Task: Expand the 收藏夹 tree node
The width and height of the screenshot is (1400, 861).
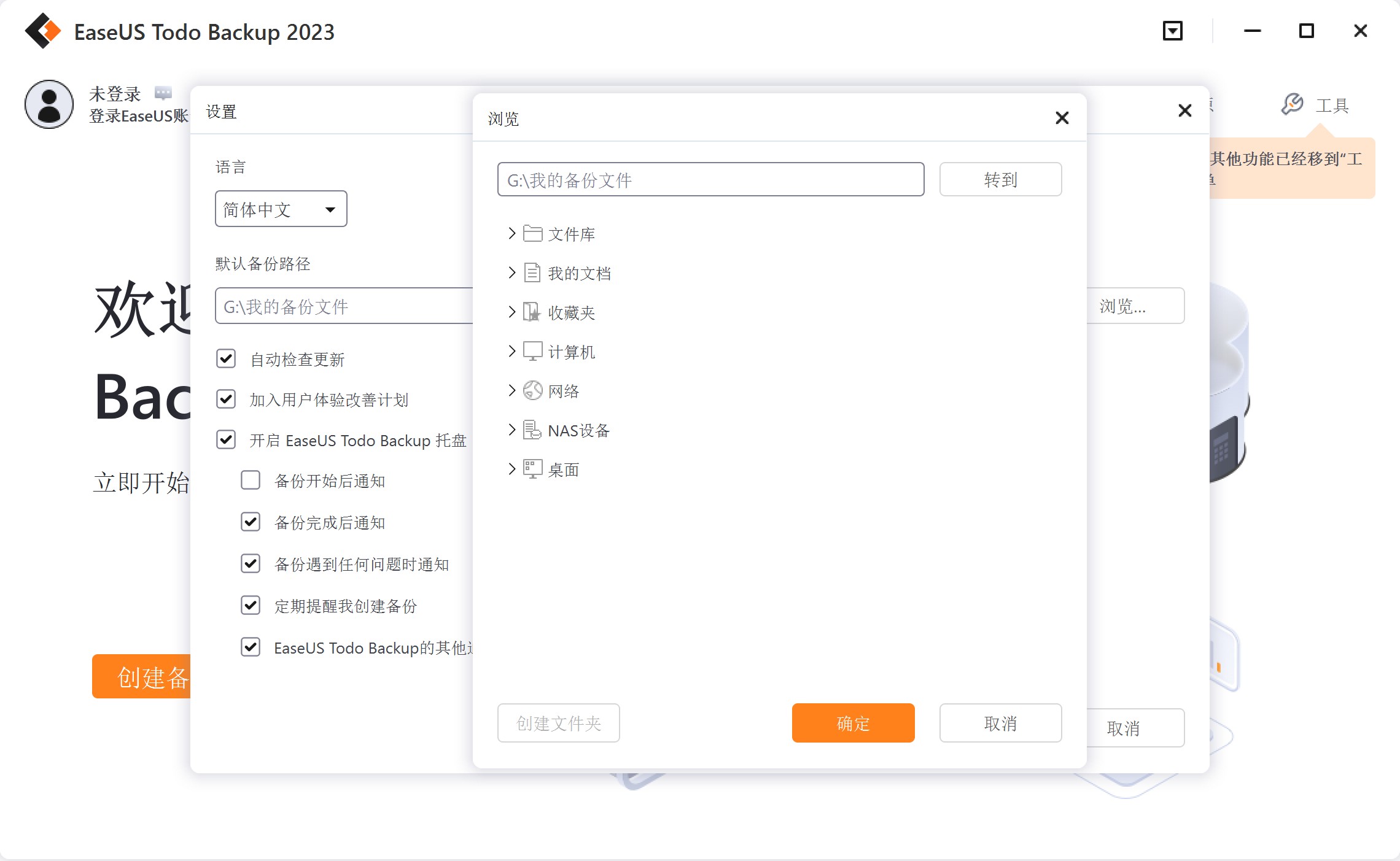Action: 511,312
